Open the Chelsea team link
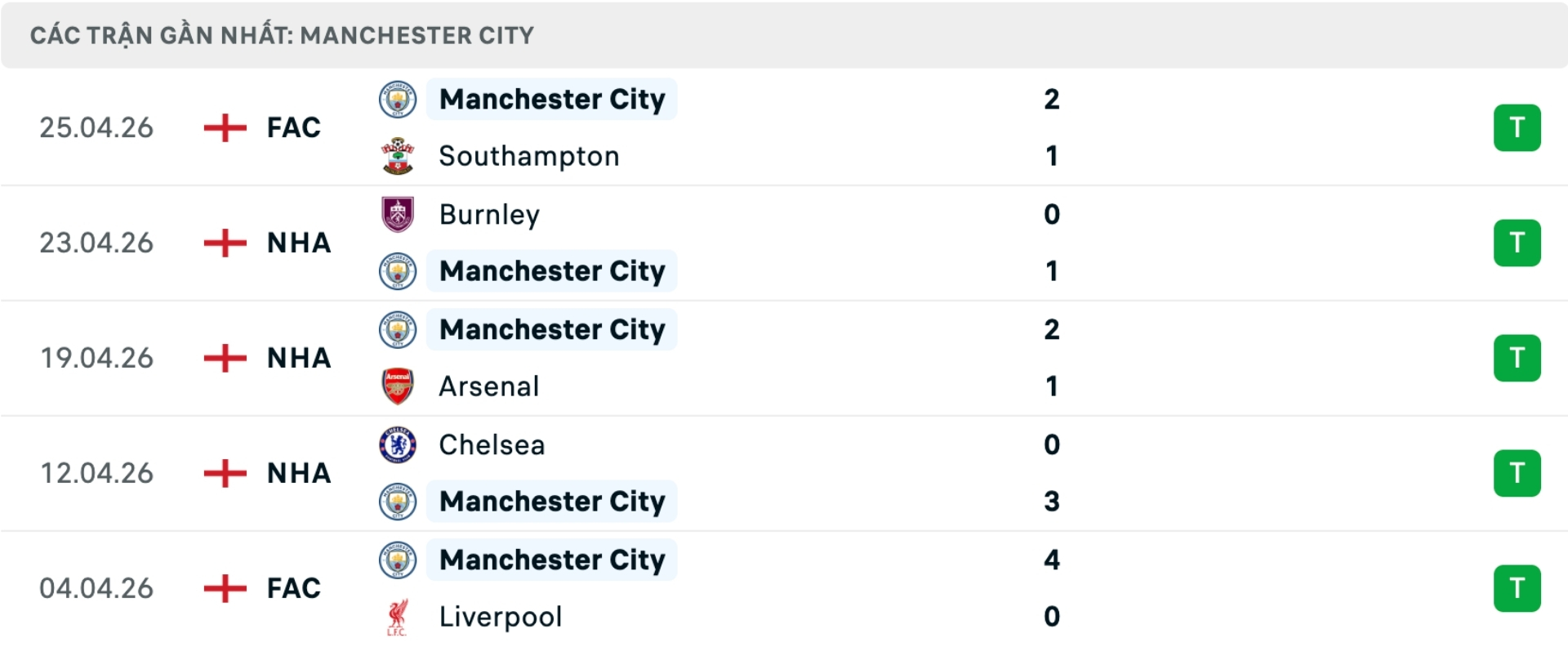The image size is (1568, 647). coord(492,444)
